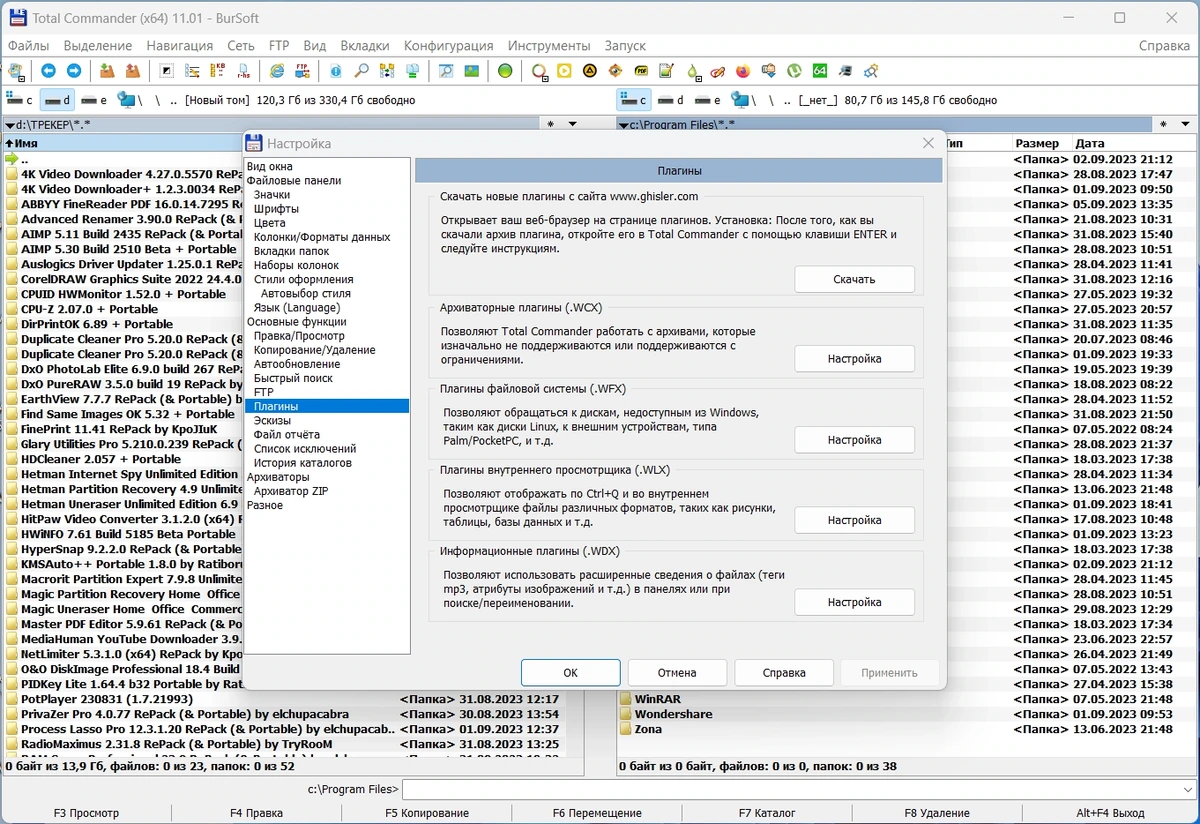The height and width of the screenshot is (824, 1200).
Task: Switch right panel to drive c
Action: (634, 100)
